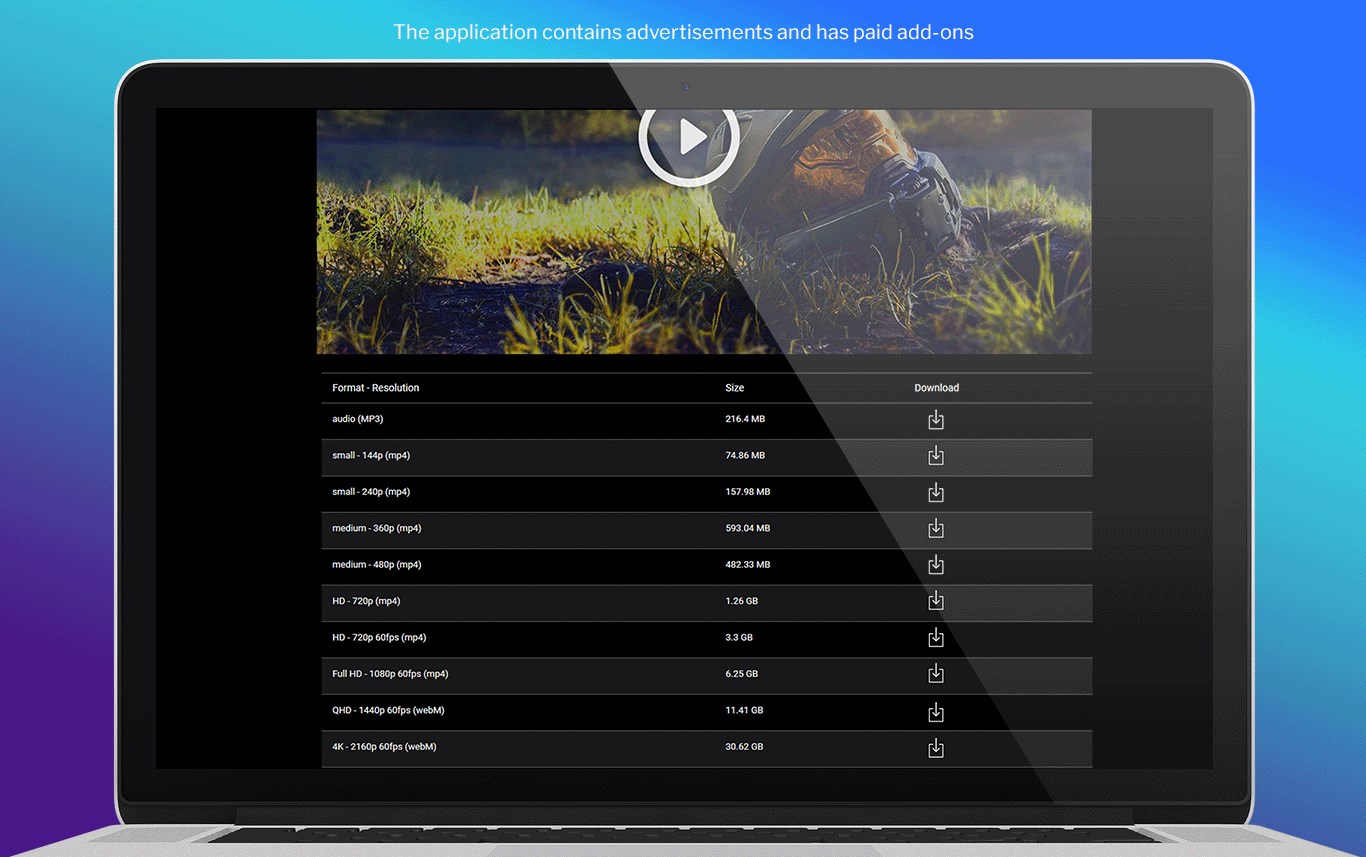Download the small 240p mp4 version
1366x857 pixels.
pos(936,492)
